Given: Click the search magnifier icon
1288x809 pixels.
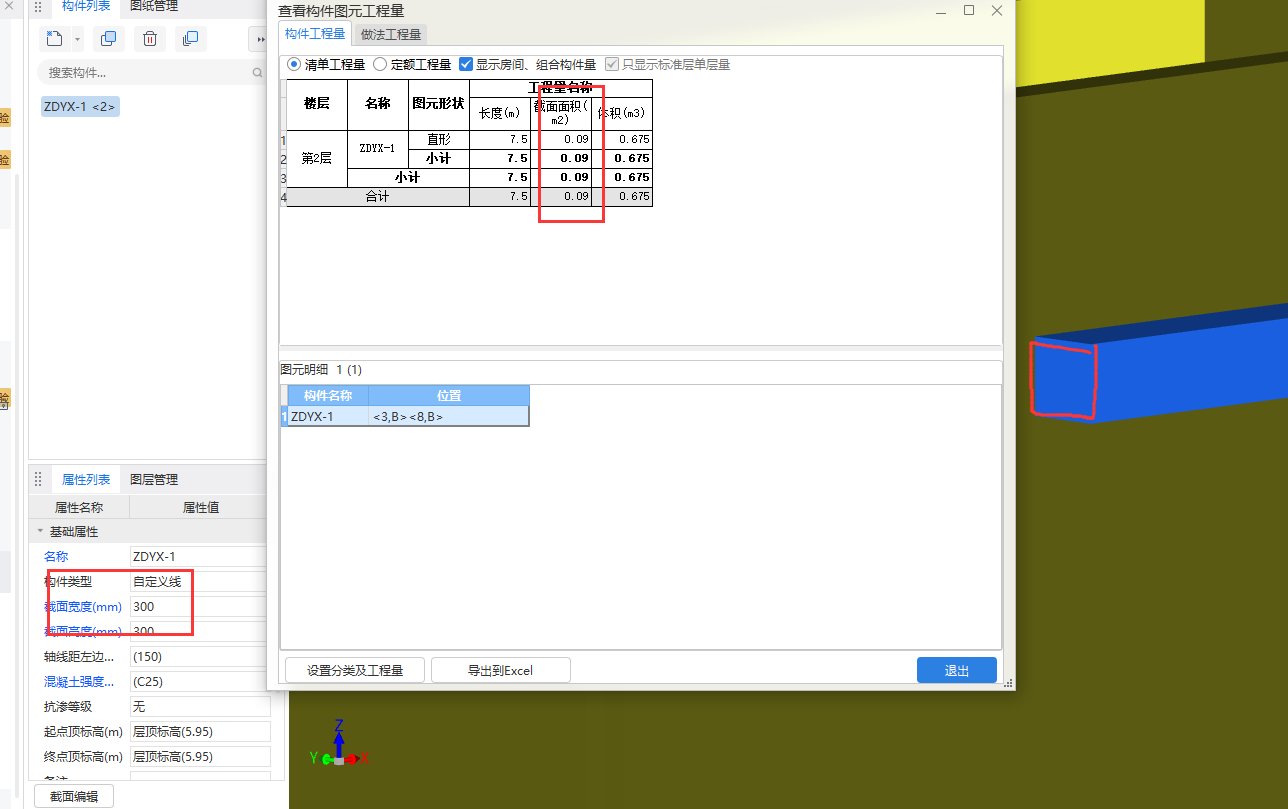Looking at the screenshot, I should [257, 73].
